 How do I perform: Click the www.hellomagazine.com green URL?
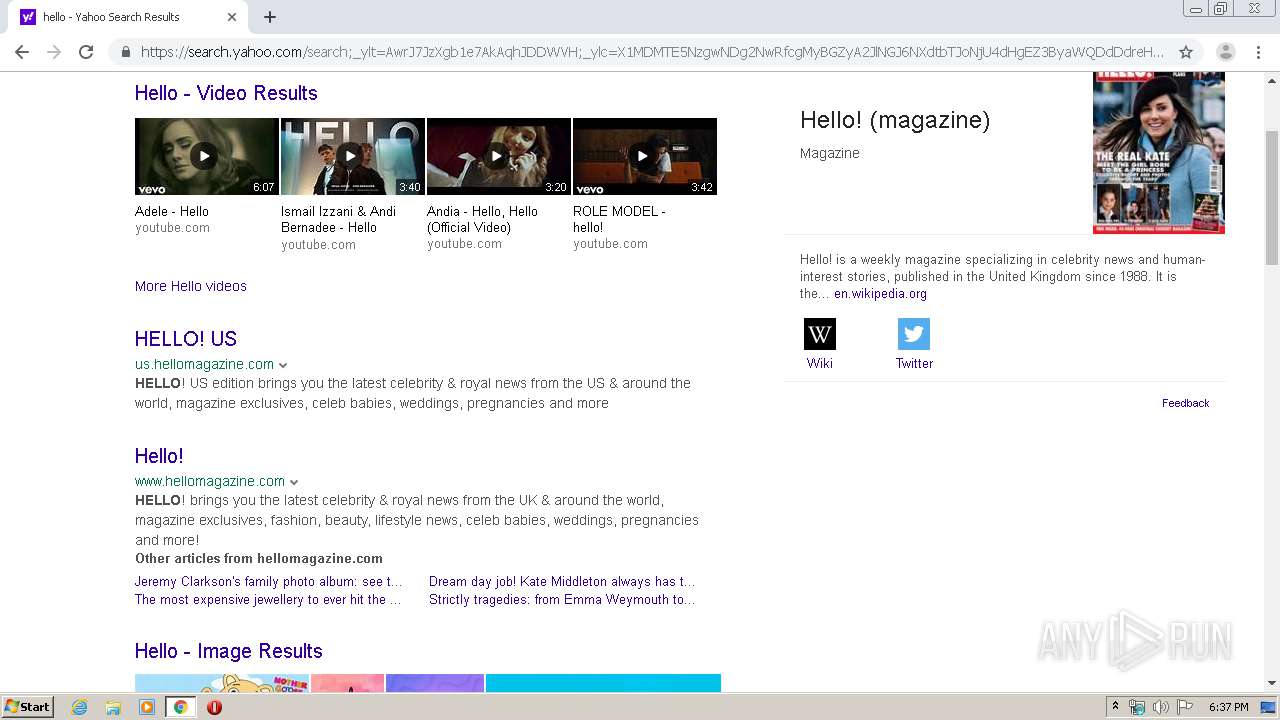[x=210, y=481]
